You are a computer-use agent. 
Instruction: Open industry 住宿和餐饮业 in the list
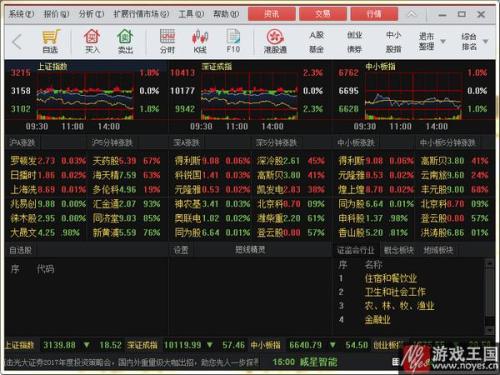click(x=391, y=278)
